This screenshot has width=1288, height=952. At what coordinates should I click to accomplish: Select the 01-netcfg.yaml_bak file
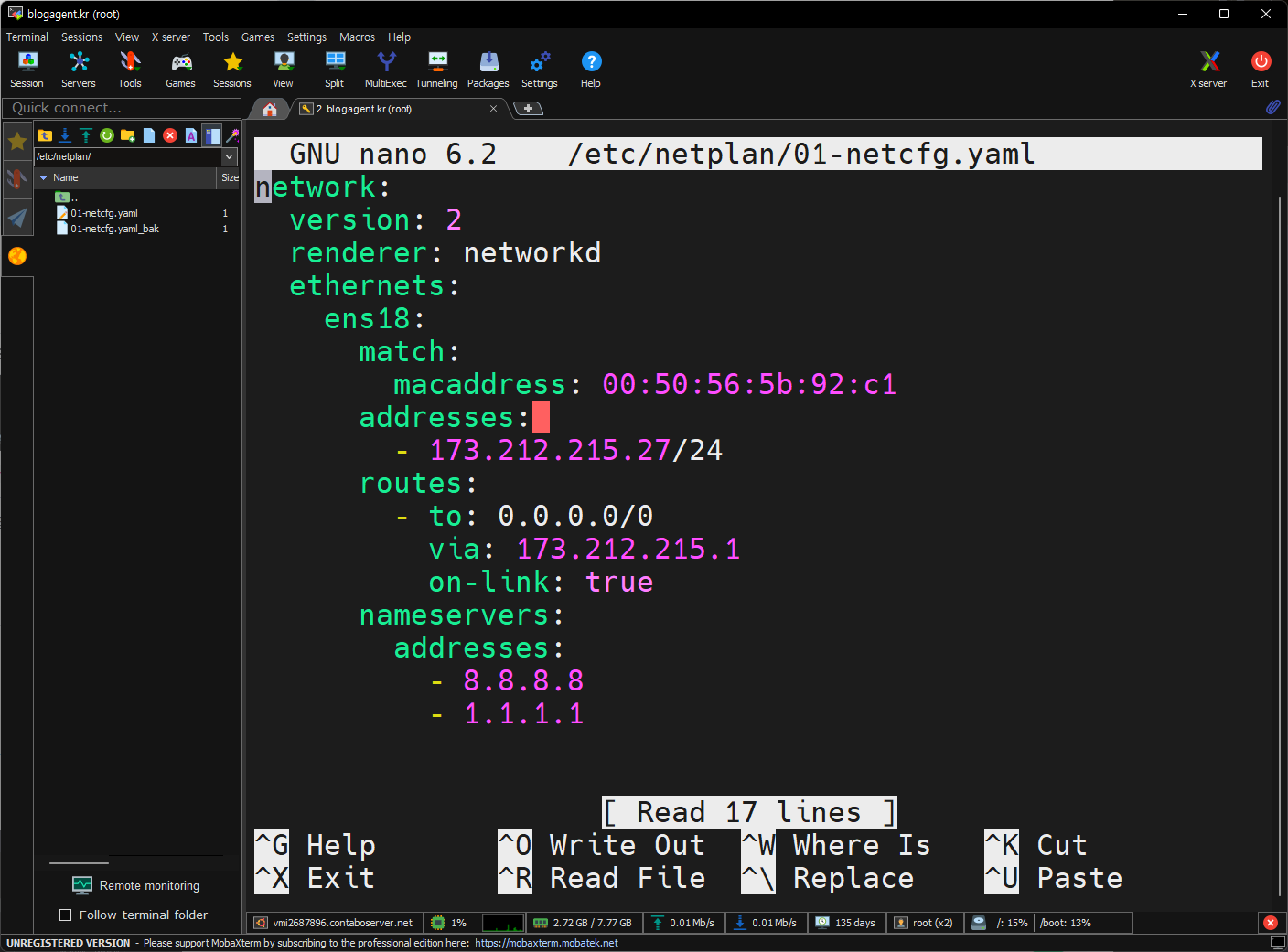(x=114, y=229)
